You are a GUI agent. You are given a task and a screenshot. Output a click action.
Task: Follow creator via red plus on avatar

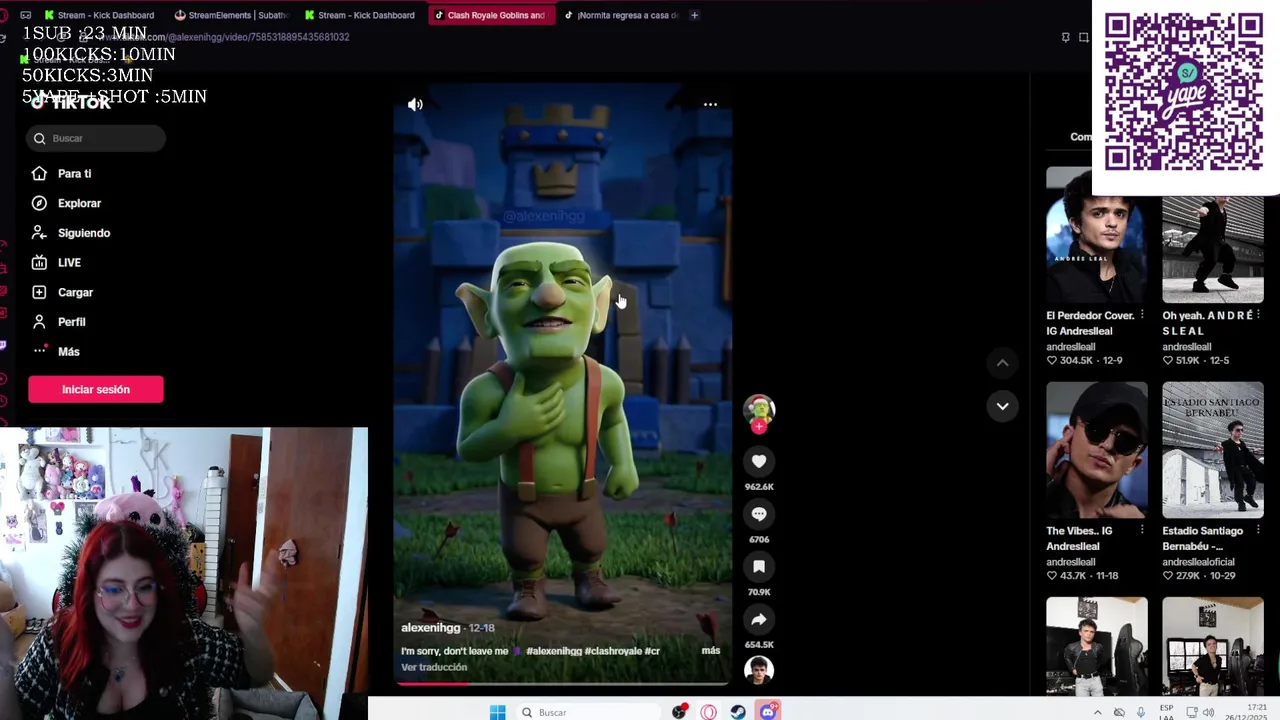(x=759, y=427)
